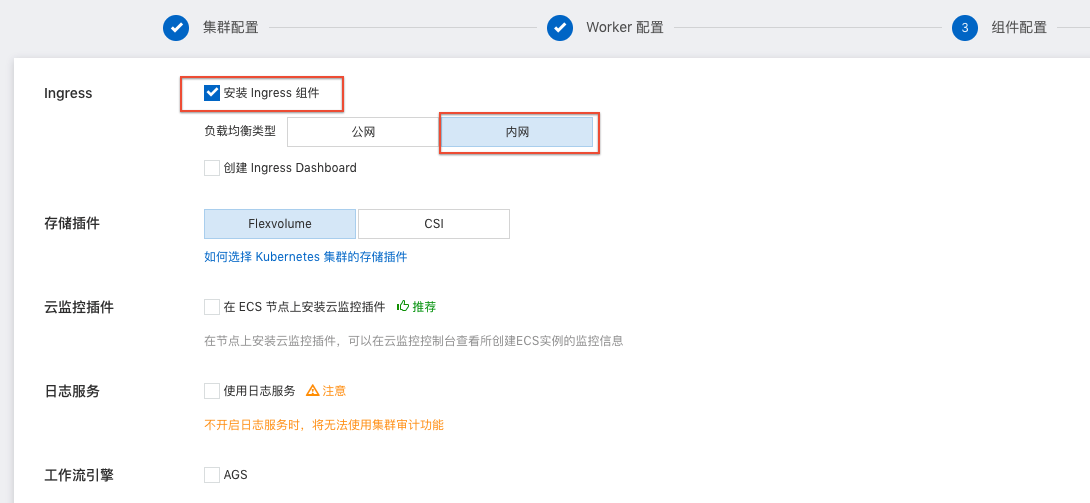Click the 在节点上安装云监控插件 description text
The height and width of the screenshot is (503, 1090).
[413, 341]
